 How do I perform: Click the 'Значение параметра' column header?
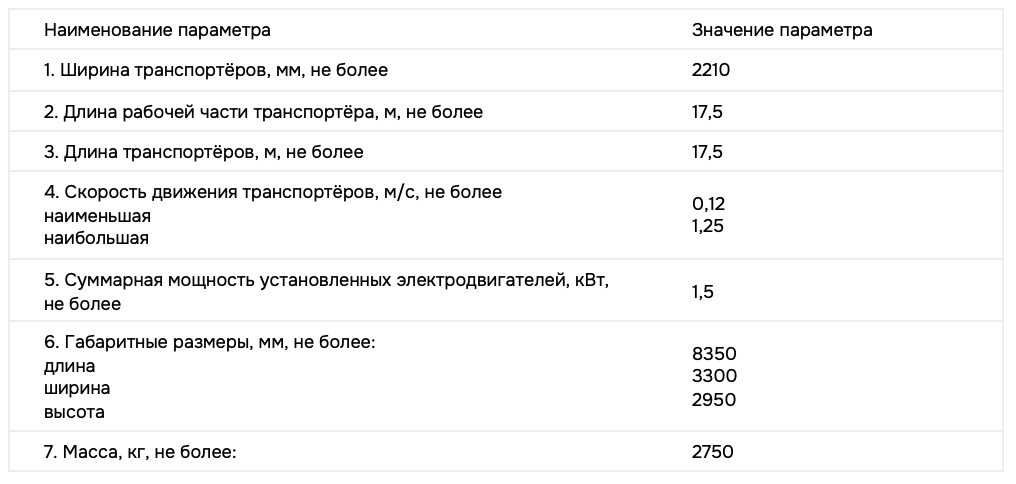click(782, 30)
